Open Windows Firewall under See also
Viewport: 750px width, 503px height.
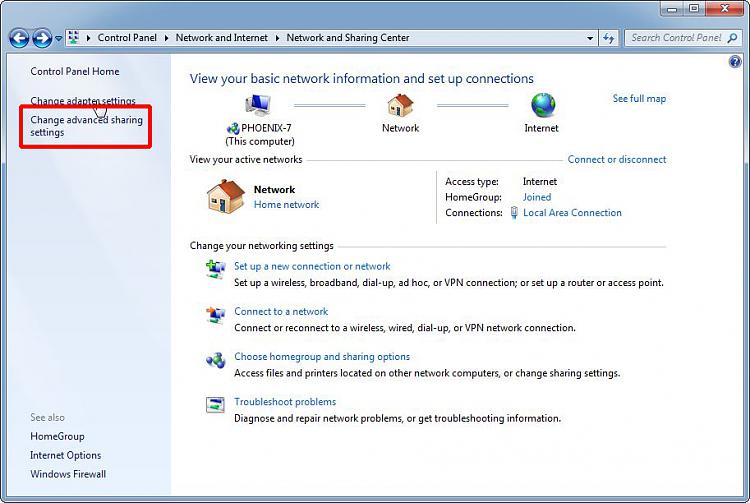pos(68,474)
